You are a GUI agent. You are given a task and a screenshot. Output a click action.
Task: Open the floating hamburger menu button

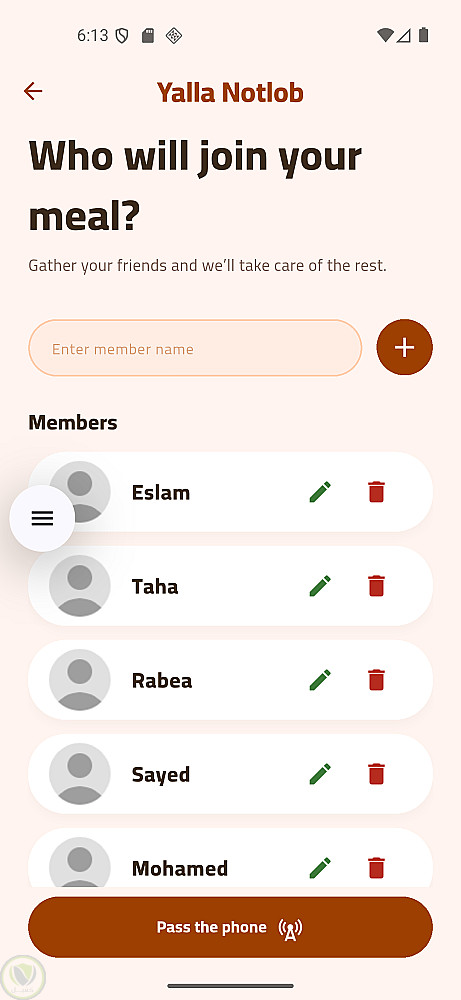pyautogui.click(x=42, y=518)
